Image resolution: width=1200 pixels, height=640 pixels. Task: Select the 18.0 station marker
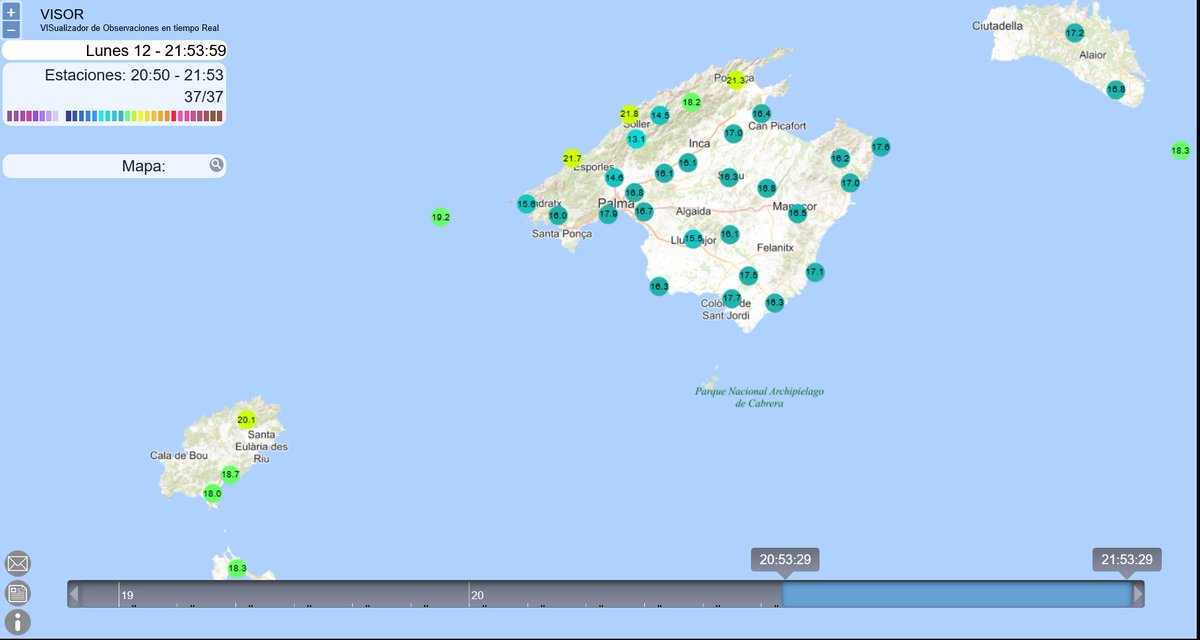tap(212, 493)
